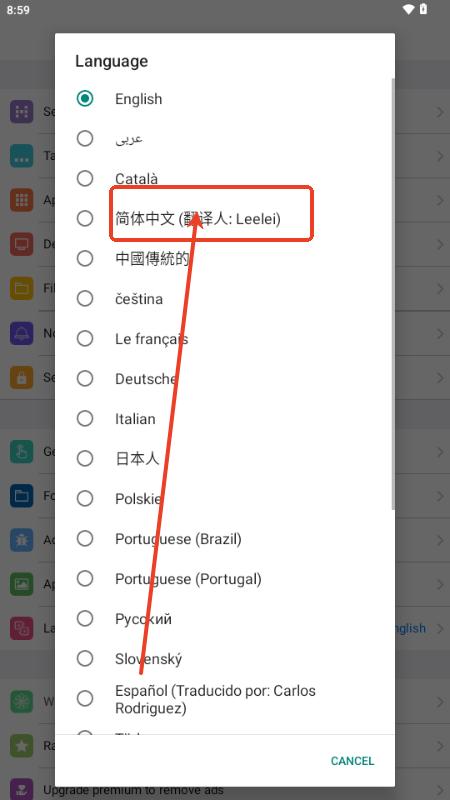450x800 pixels.
Task: Dismiss dialog with CANCEL button
Action: point(352,761)
